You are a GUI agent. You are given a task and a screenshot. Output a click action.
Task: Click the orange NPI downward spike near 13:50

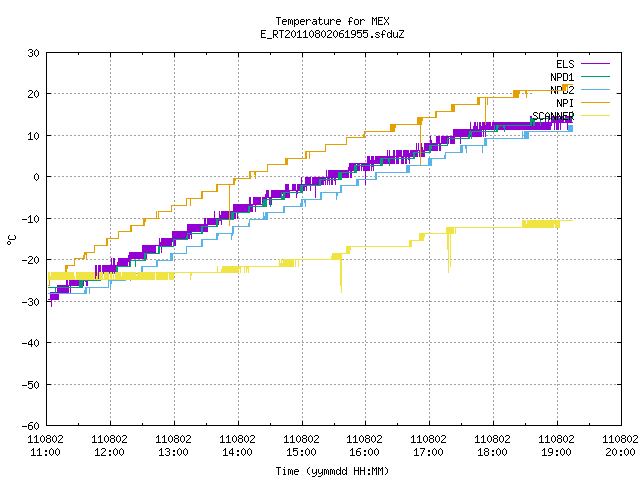pos(229,204)
